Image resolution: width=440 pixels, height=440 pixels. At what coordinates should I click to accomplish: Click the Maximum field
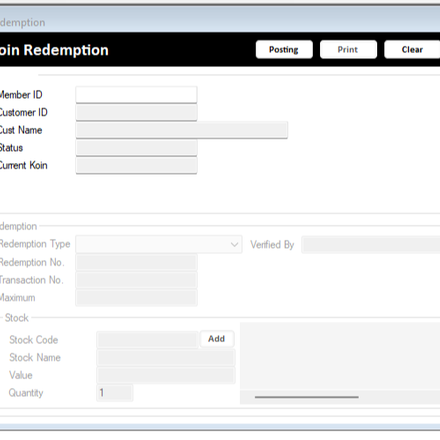(x=136, y=298)
